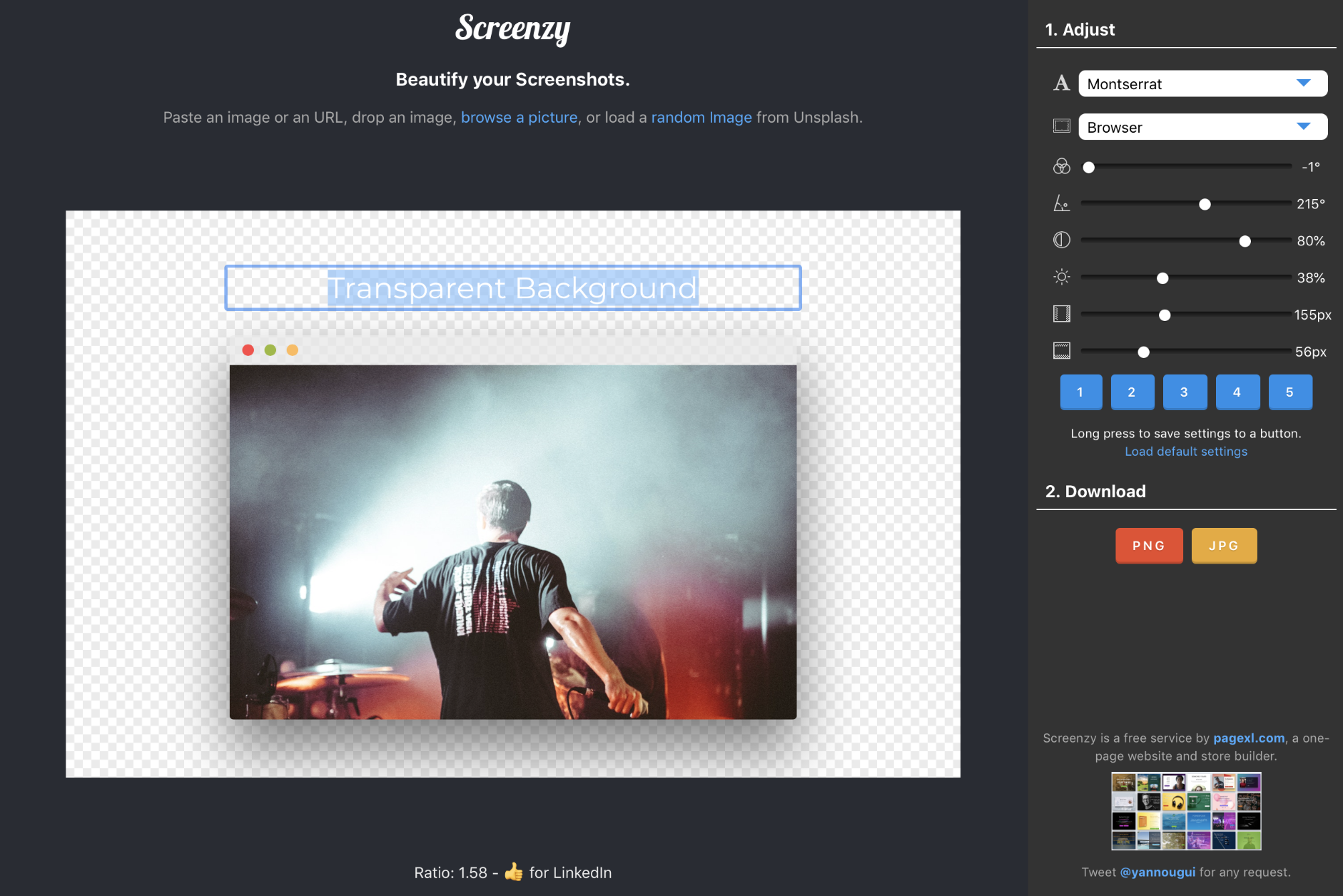The image size is (1343, 896).
Task: Select the color hue icon with three circles
Action: click(x=1061, y=166)
